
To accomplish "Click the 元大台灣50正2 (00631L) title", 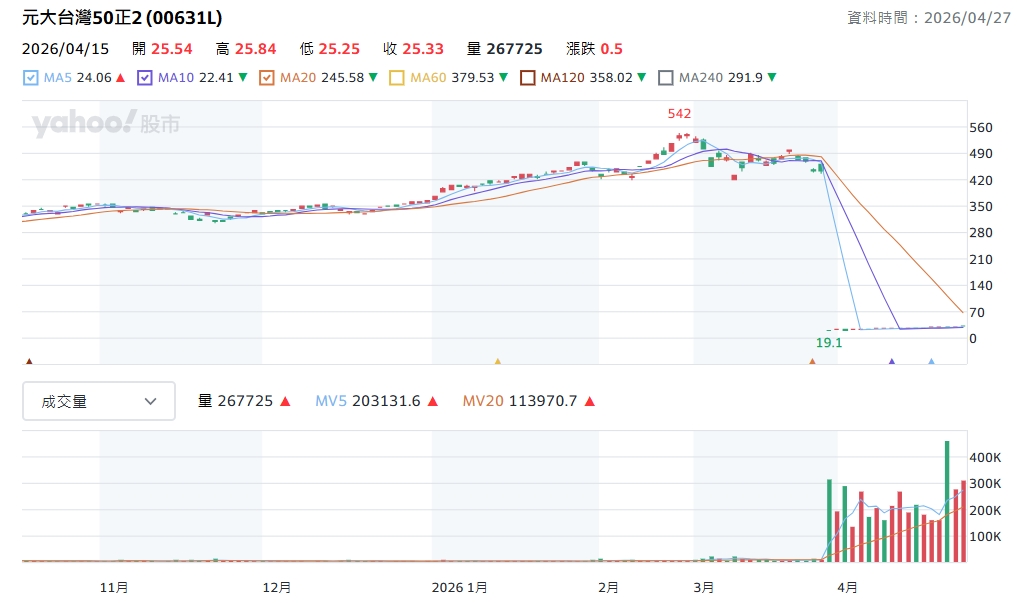I will coord(122,18).
